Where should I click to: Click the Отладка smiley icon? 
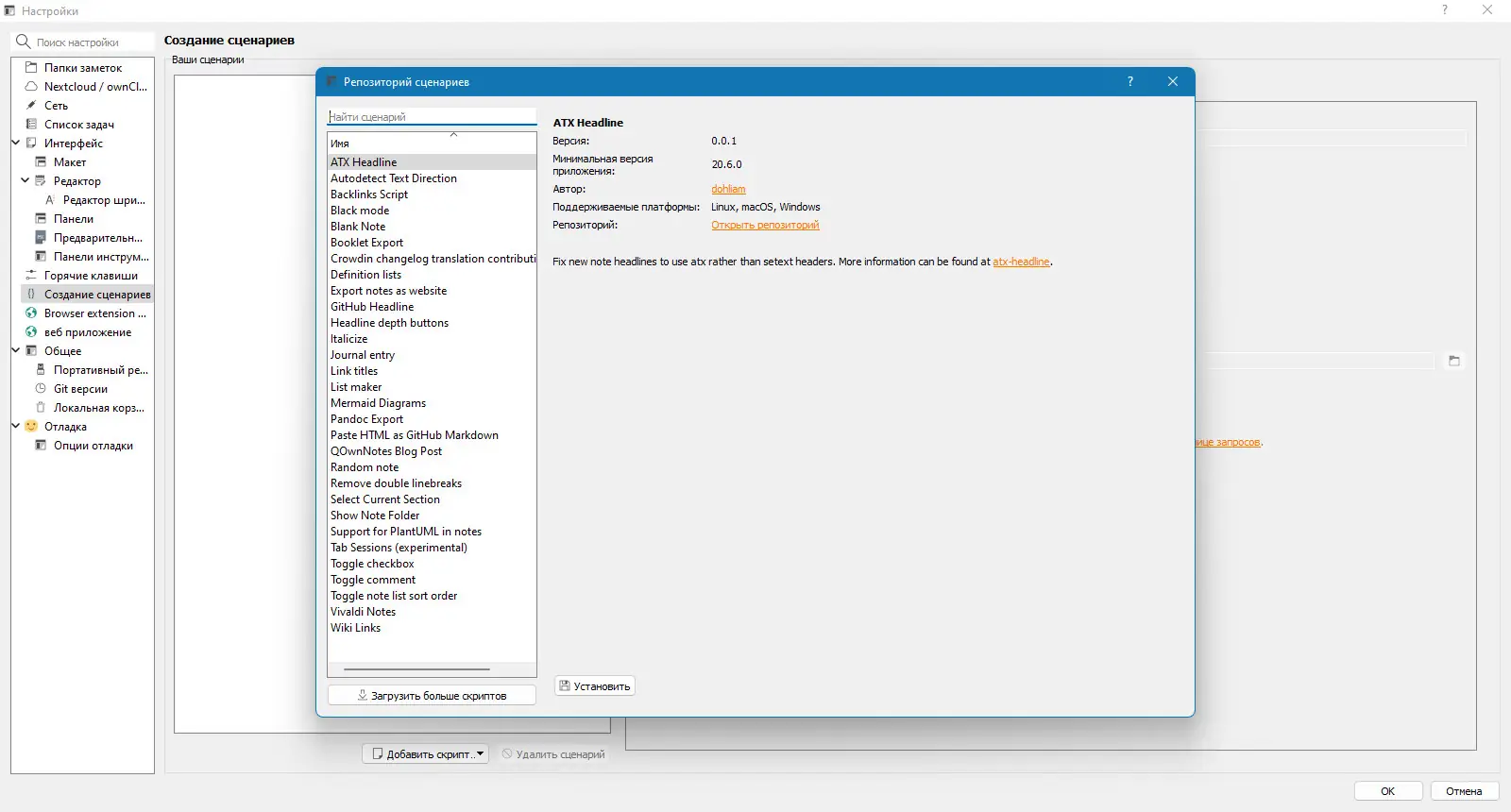pyautogui.click(x=31, y=427)
